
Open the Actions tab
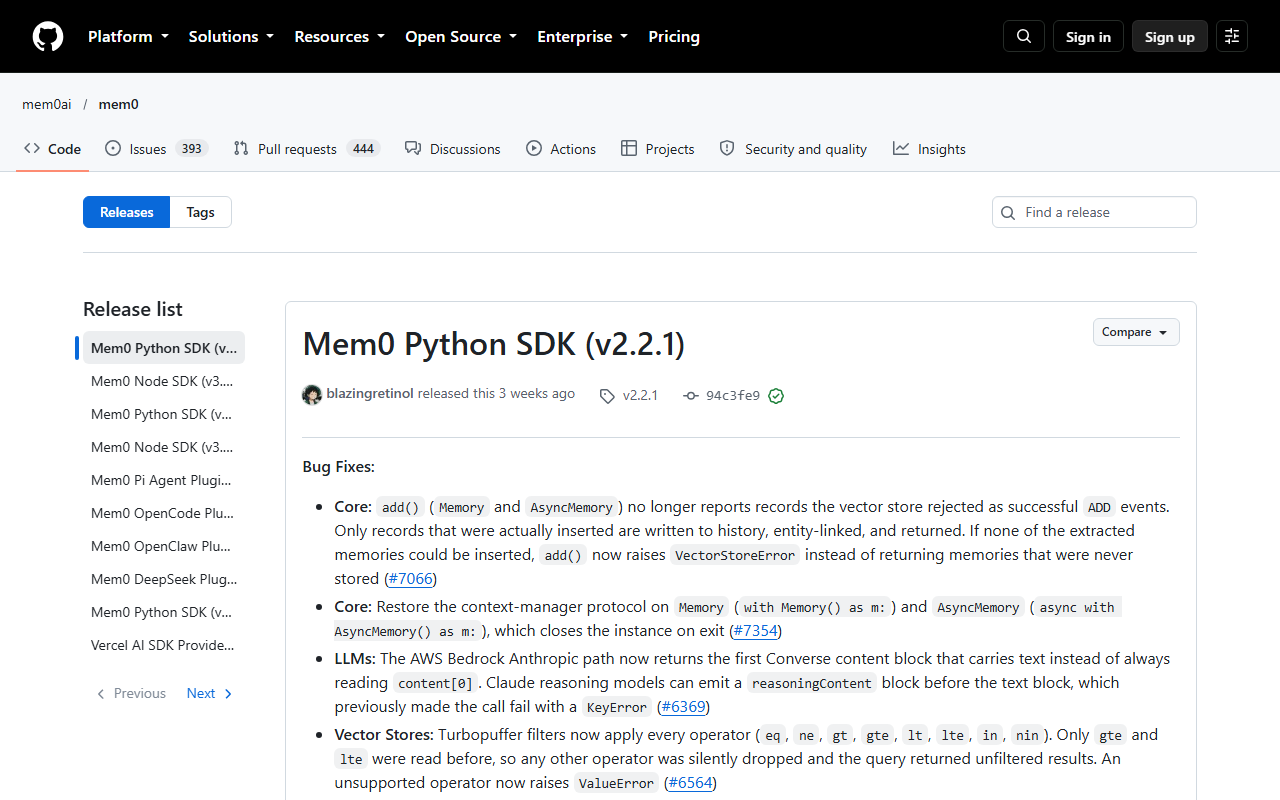coord(561,149)
